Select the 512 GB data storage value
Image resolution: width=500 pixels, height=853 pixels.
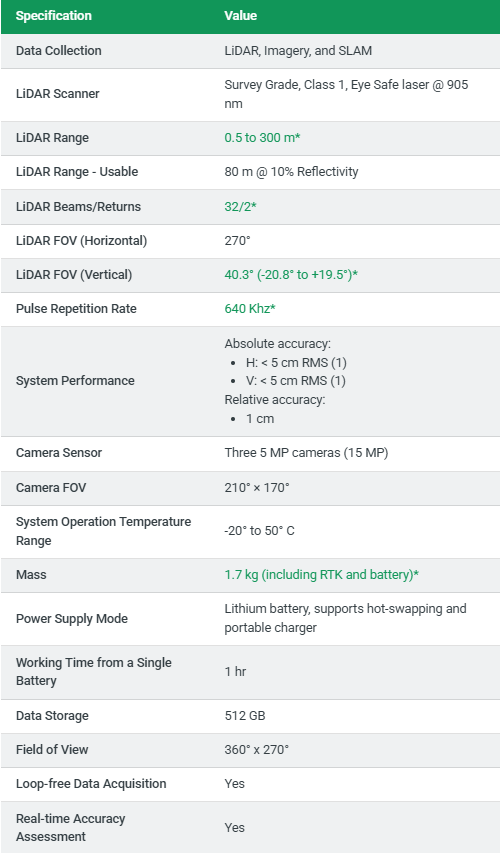click(x=245, y=715)
